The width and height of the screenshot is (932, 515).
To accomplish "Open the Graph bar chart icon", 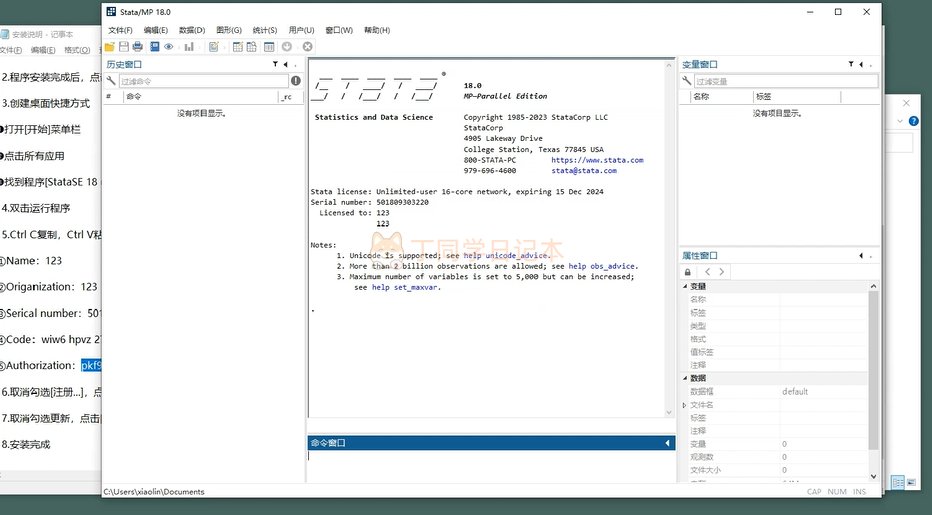I will point(189,47).
